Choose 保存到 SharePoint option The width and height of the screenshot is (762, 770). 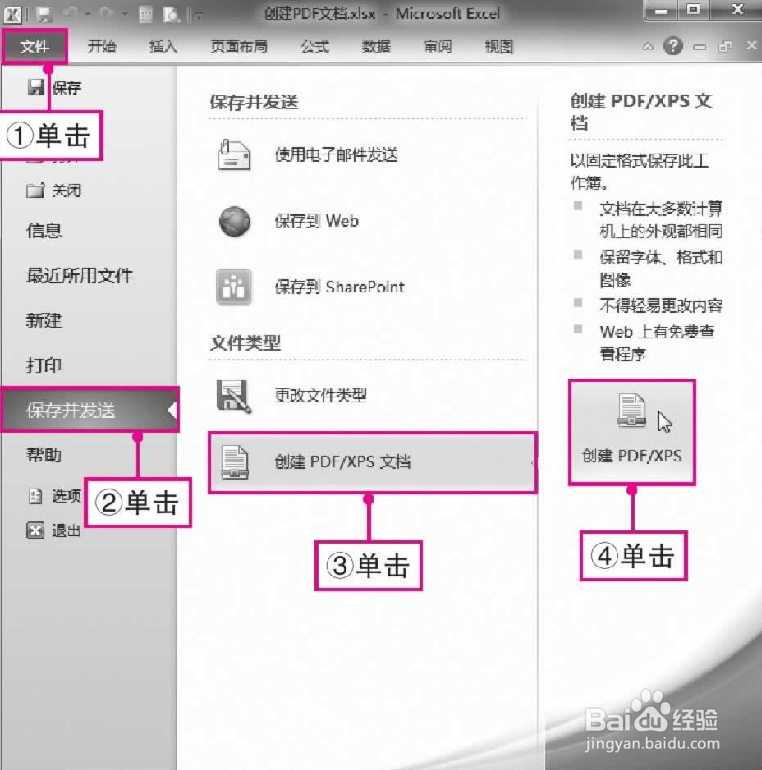pos(340,287)
